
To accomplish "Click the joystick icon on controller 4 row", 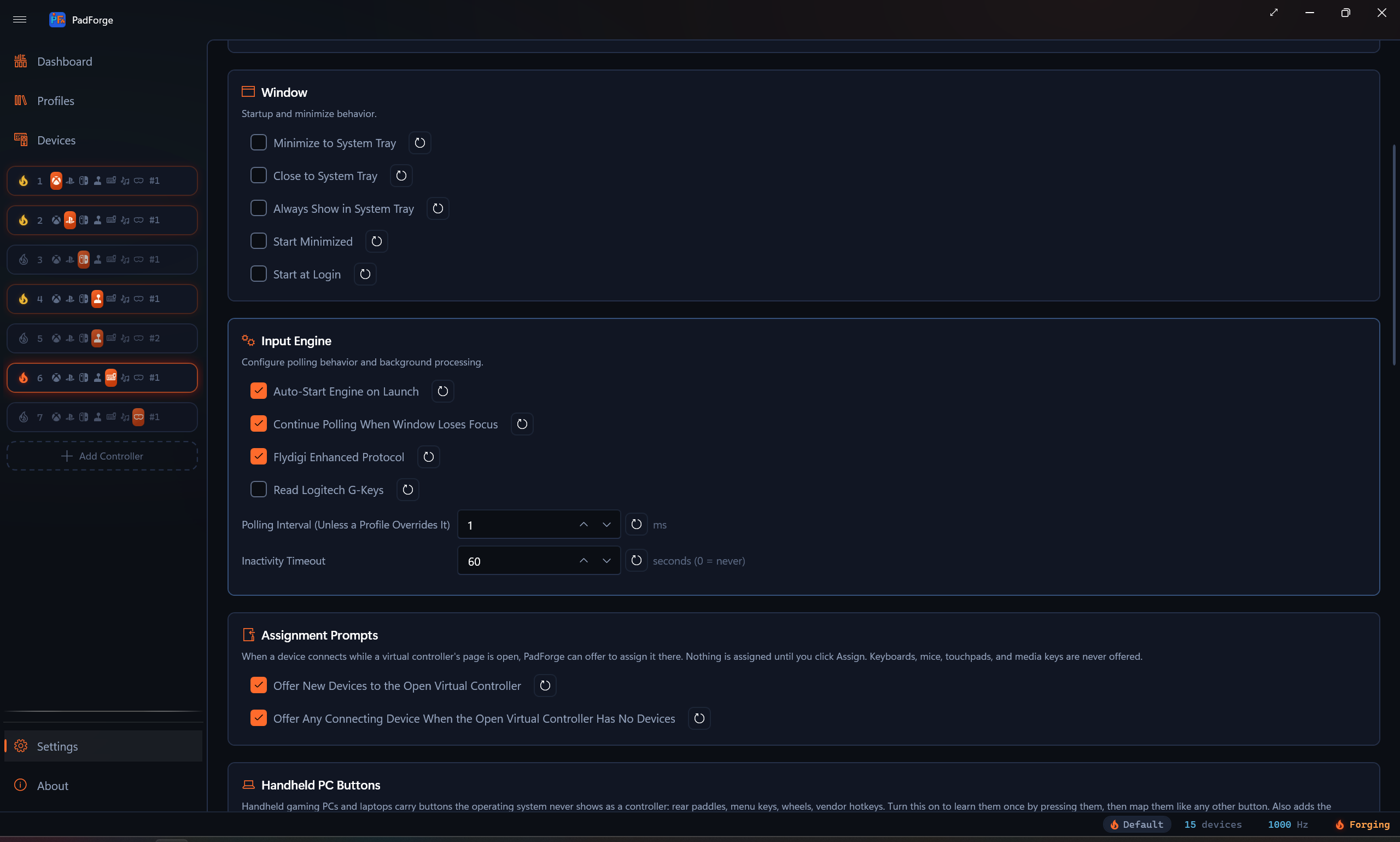I will (x=97, y=299).
